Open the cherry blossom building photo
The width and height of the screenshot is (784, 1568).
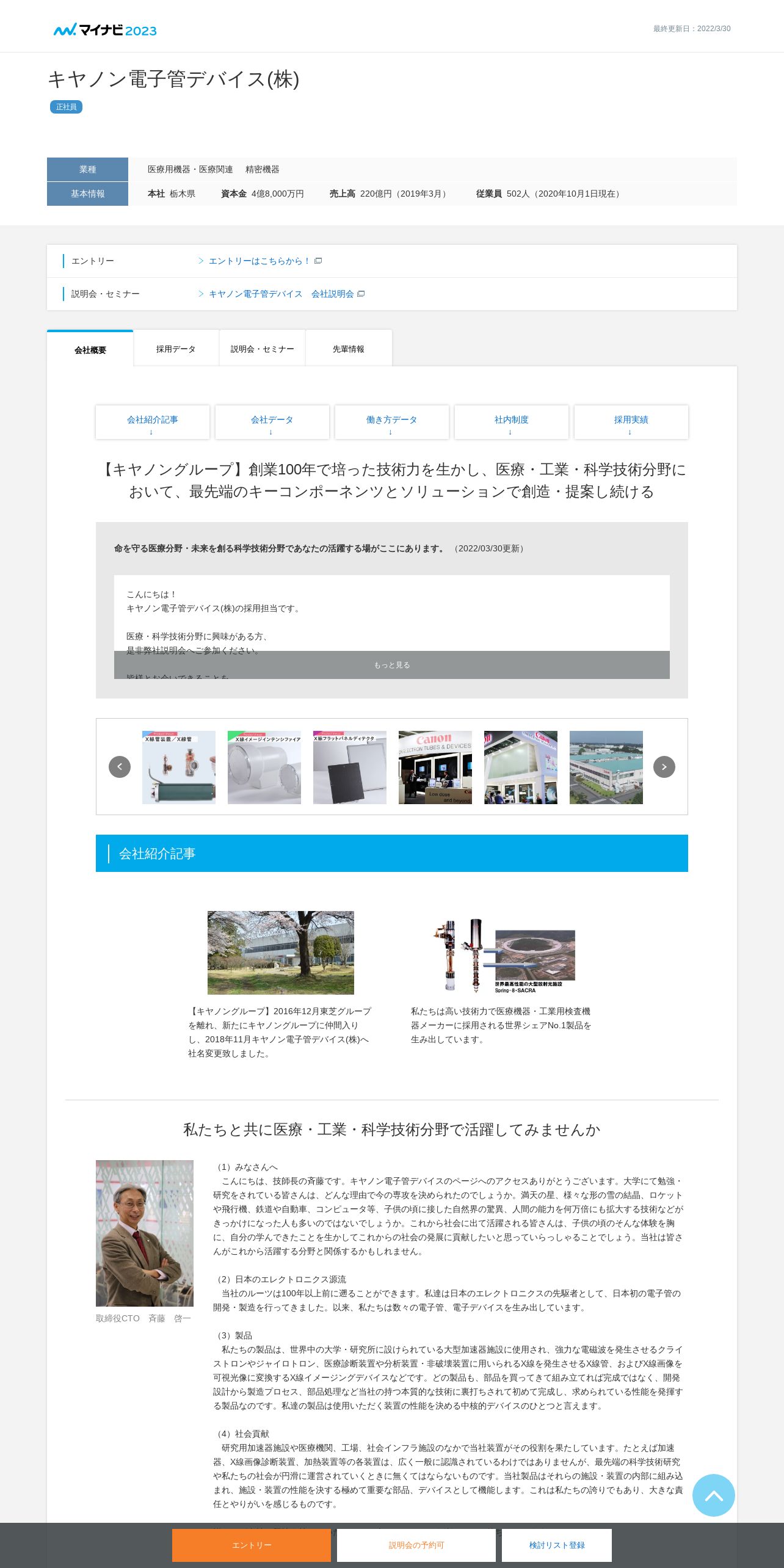tap(281, 953)
